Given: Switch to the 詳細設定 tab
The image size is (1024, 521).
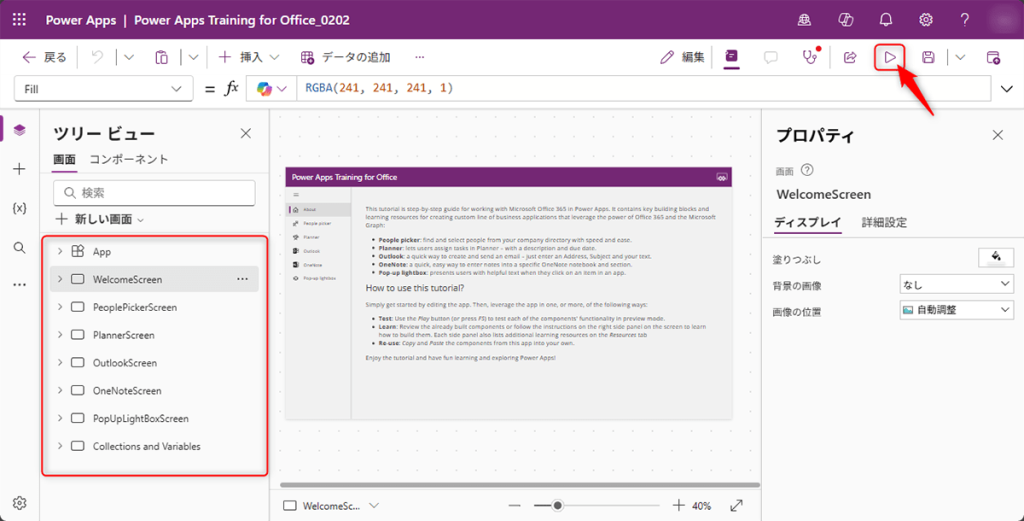Looking at the screenshot, I should [x=884, y=222].
